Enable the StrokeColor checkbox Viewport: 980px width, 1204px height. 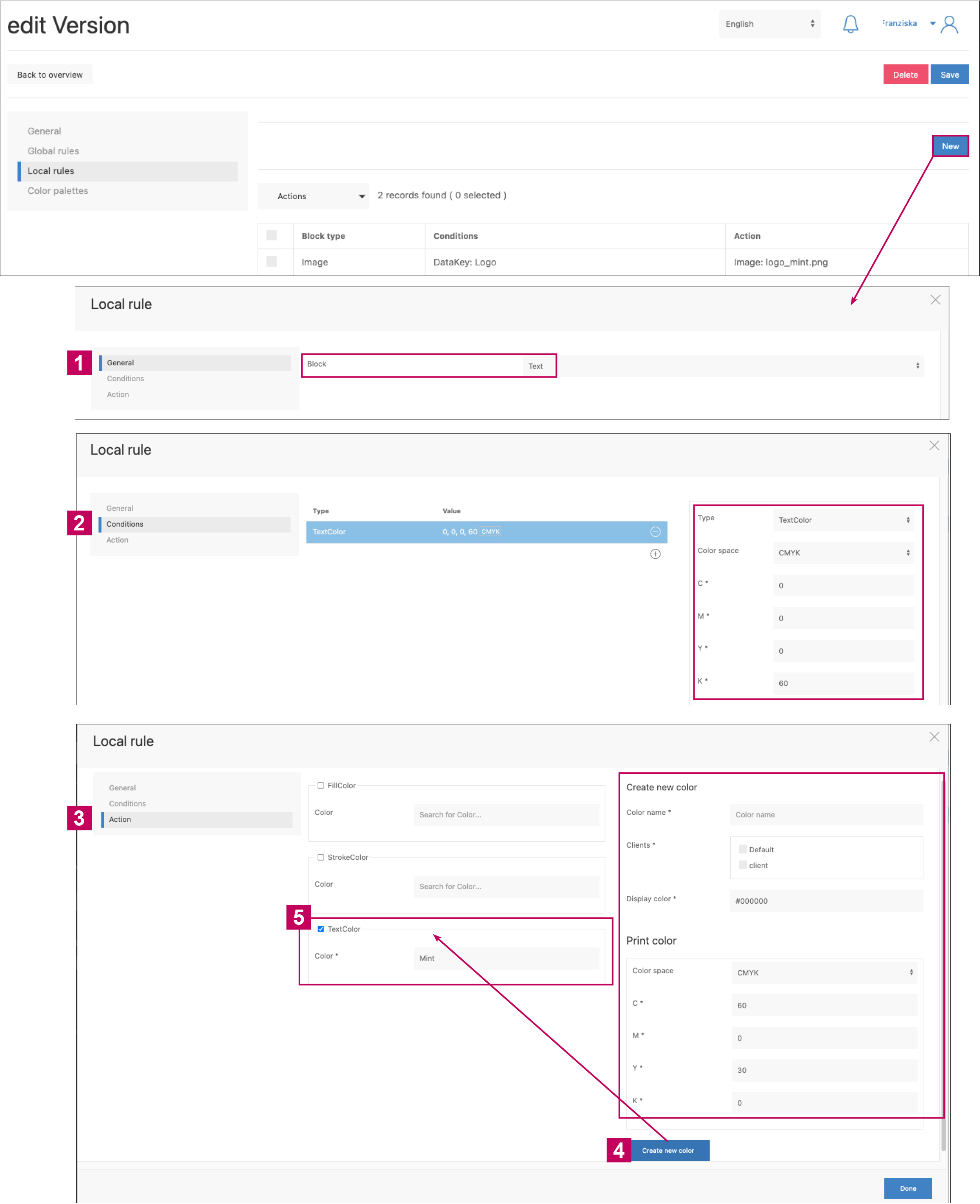tap(321, 857)
